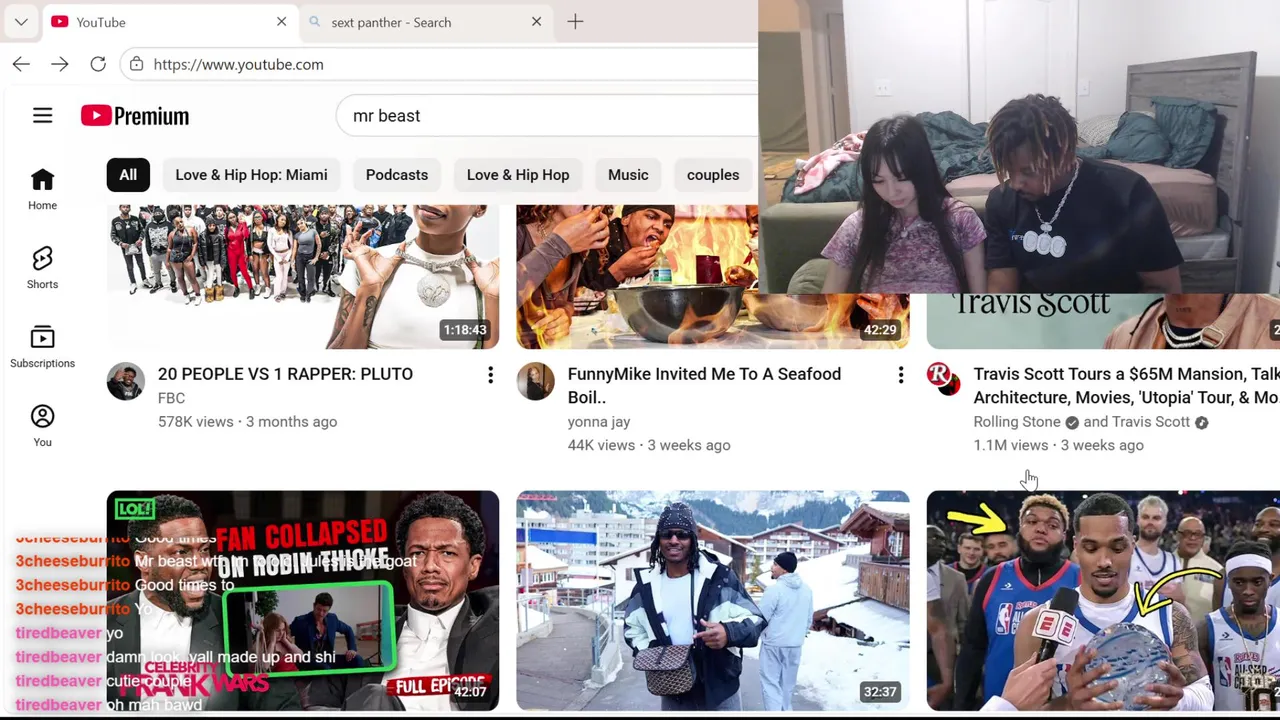This screenshot has width=1280, height=720.
Task: Open title 20 PEOPLE VS 1 RAPPER: PLUTO
Action: pos(285,374)
